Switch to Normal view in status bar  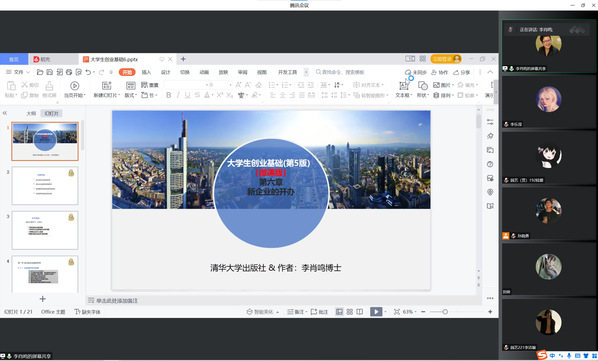coord(339,312)
